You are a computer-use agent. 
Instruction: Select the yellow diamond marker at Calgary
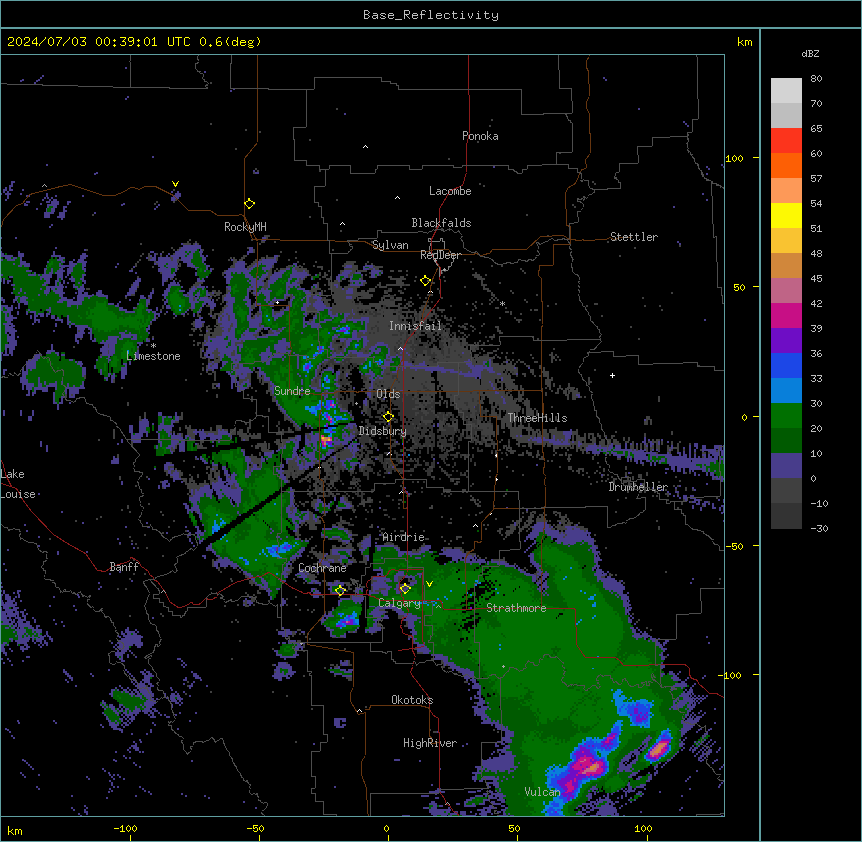[x=405, y=589]
